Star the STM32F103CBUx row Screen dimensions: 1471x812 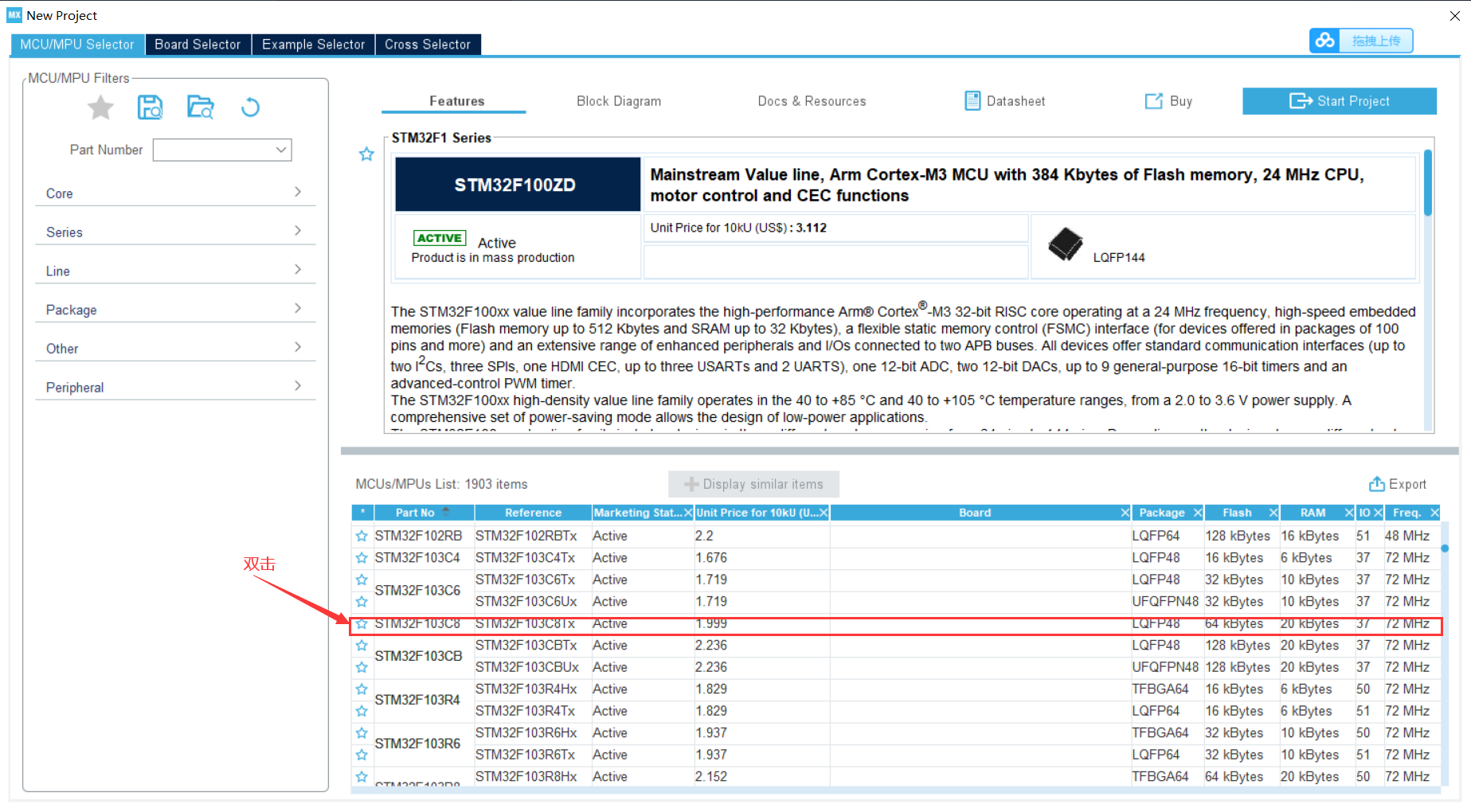click(362, 667)
